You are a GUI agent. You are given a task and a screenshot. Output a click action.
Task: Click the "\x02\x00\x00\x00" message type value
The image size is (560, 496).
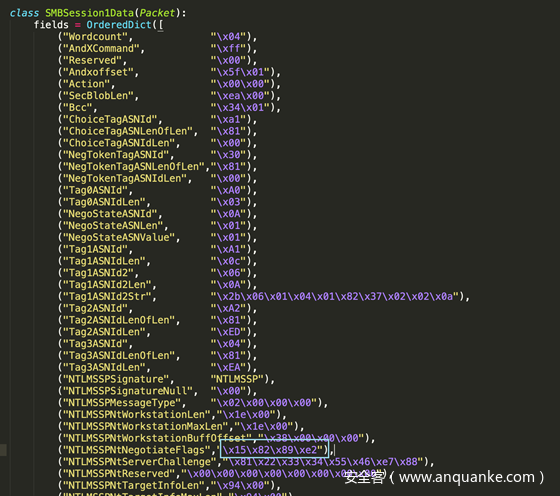point(264,402)
